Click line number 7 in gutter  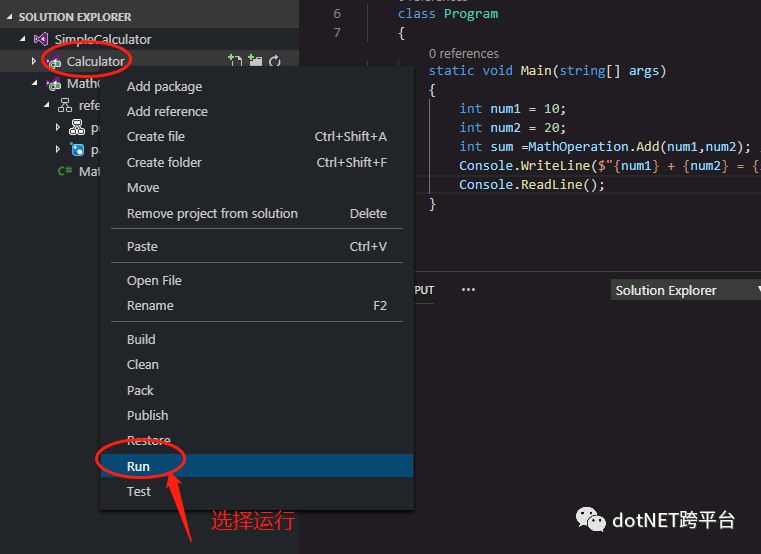337,33
